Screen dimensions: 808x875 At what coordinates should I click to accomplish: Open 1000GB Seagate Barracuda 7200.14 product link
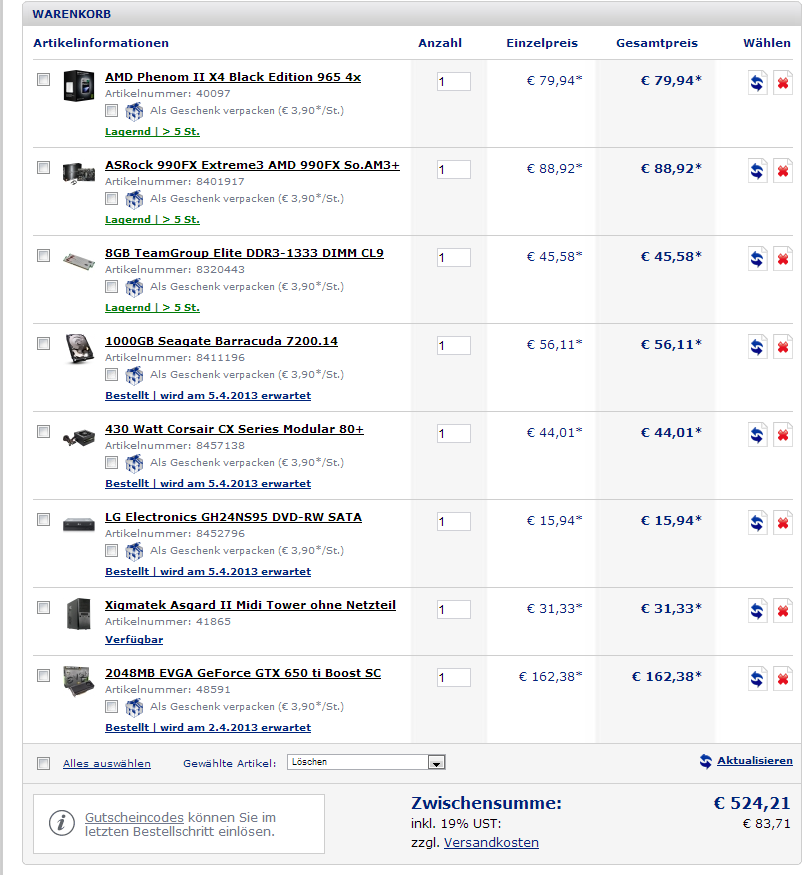[x=222, y=341]
